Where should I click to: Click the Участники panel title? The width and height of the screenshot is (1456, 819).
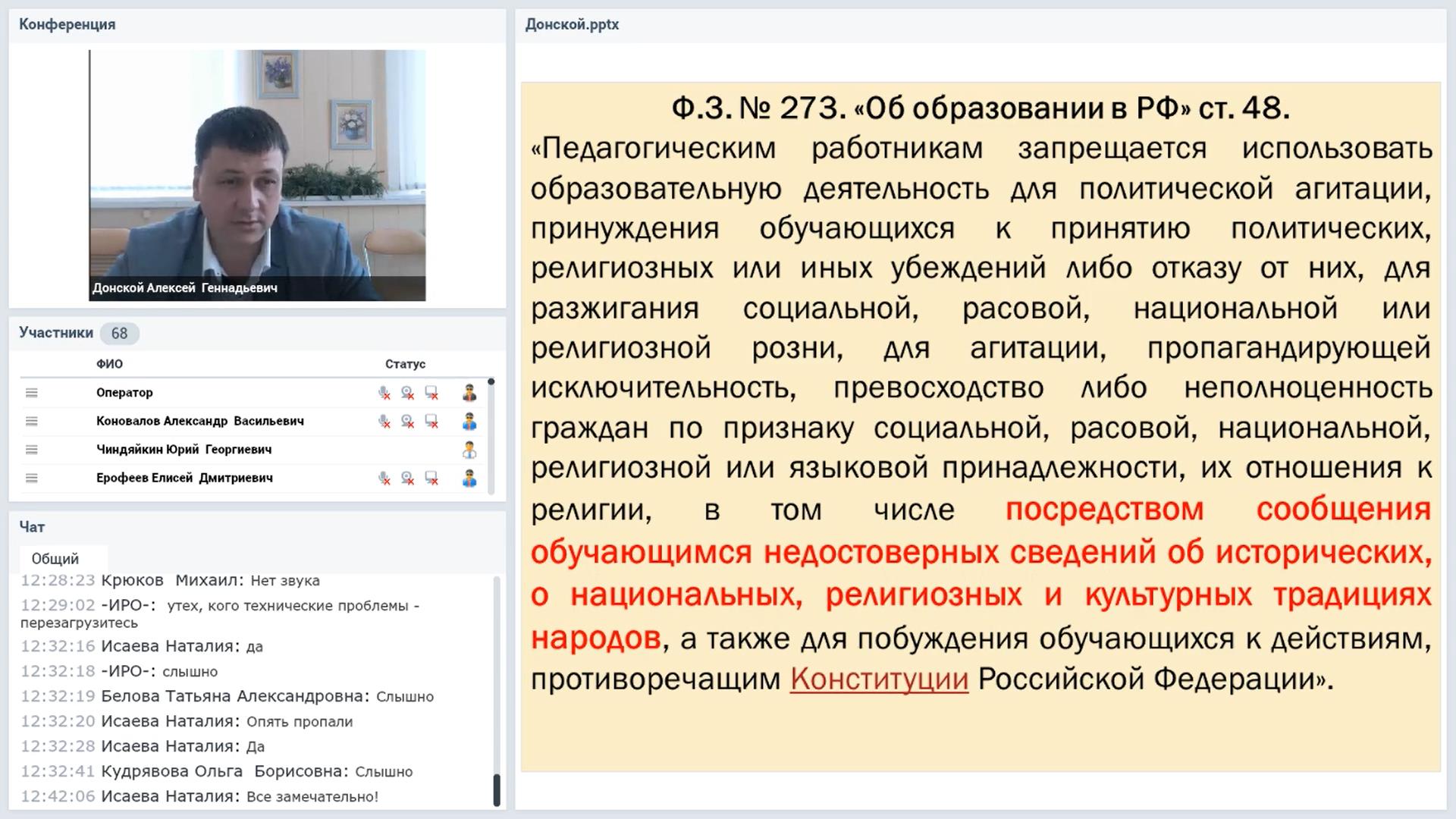(56, 333)
